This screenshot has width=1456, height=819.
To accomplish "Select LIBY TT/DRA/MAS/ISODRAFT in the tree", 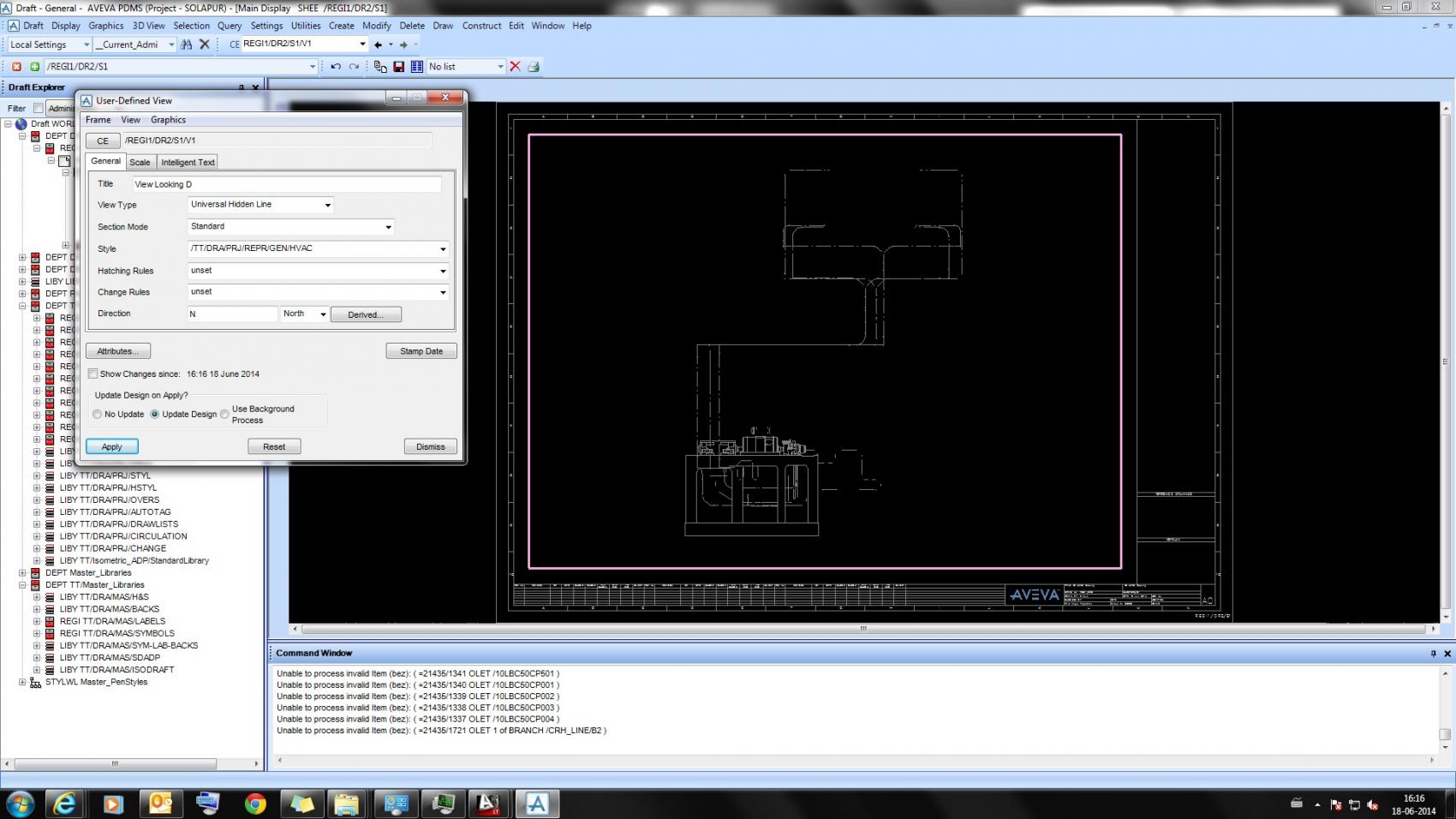I will (116, 670).
